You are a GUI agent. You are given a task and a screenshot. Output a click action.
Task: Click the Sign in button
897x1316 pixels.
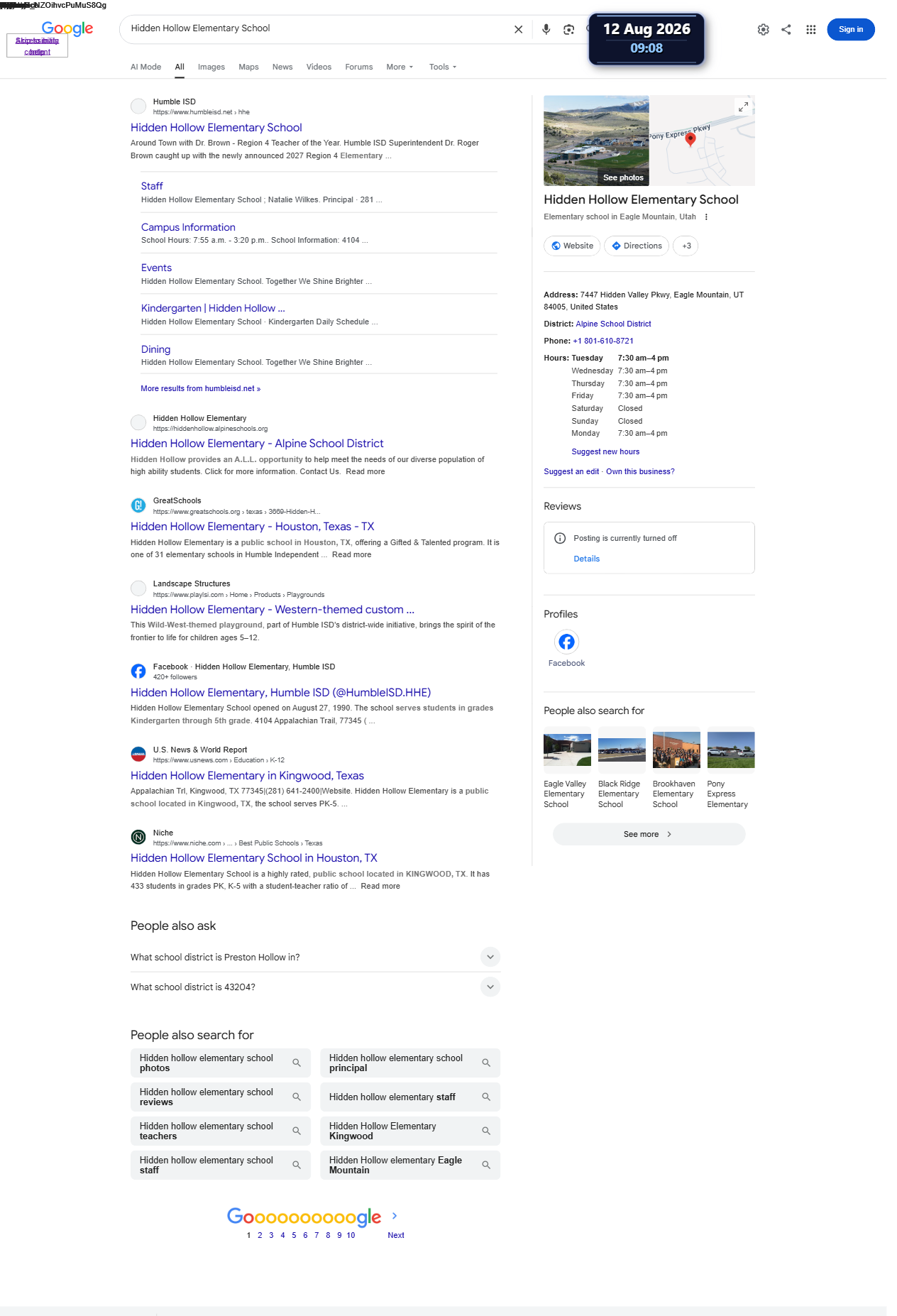850,29
